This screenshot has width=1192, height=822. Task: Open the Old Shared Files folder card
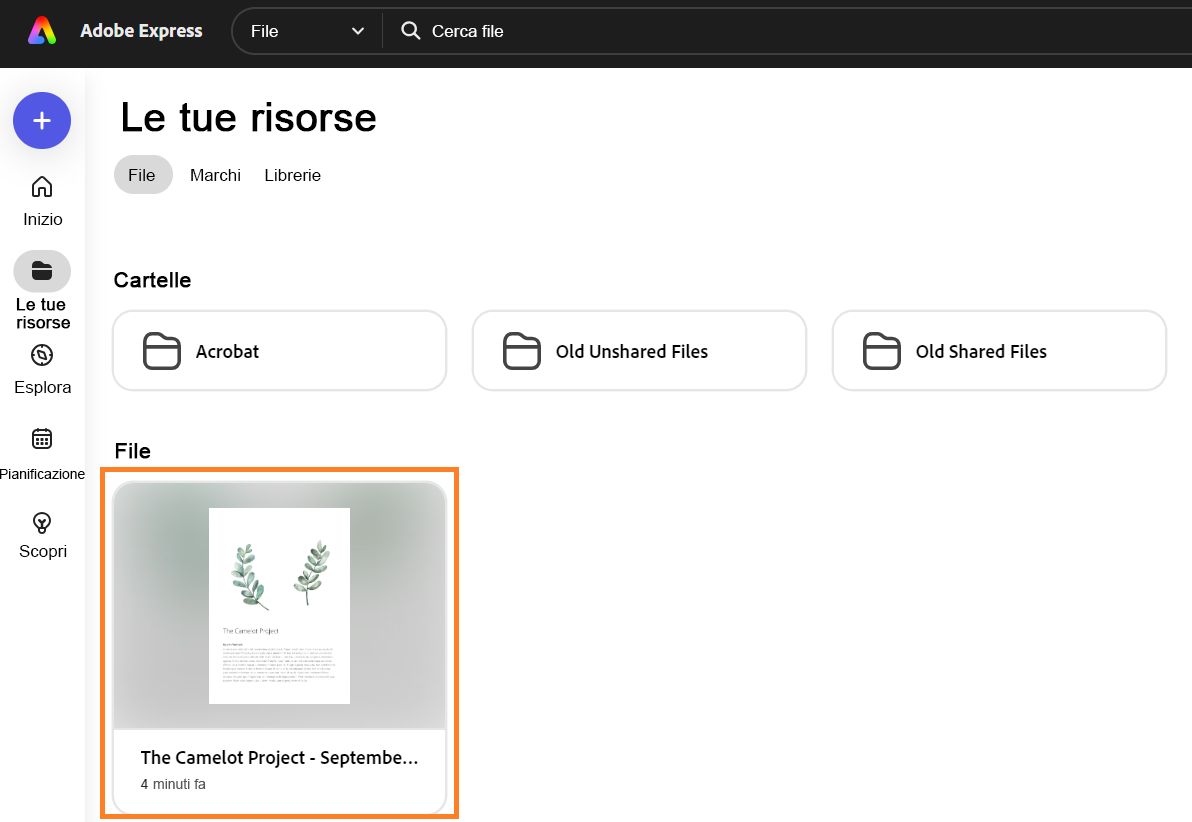[x=999, y=351]
